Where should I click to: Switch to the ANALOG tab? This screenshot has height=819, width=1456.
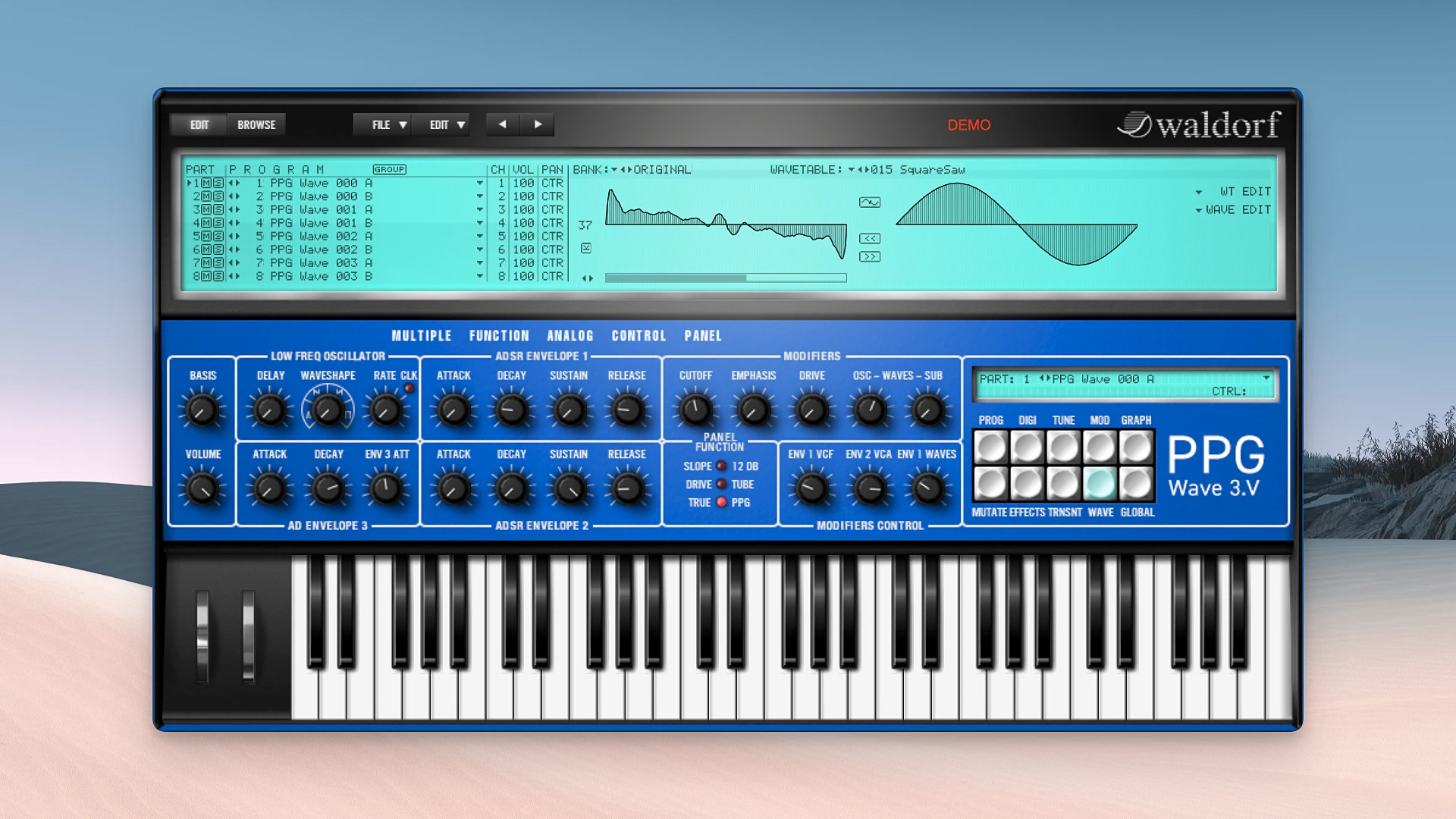[570, 335]
